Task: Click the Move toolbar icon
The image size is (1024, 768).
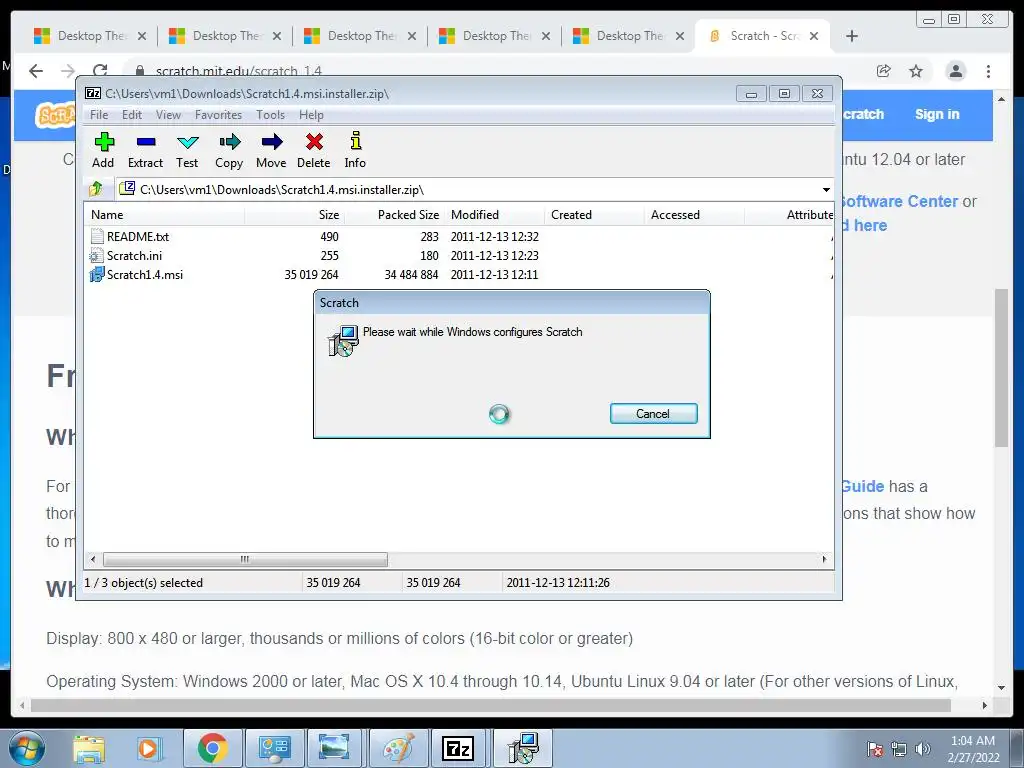Action: click(x=271, y=150)
